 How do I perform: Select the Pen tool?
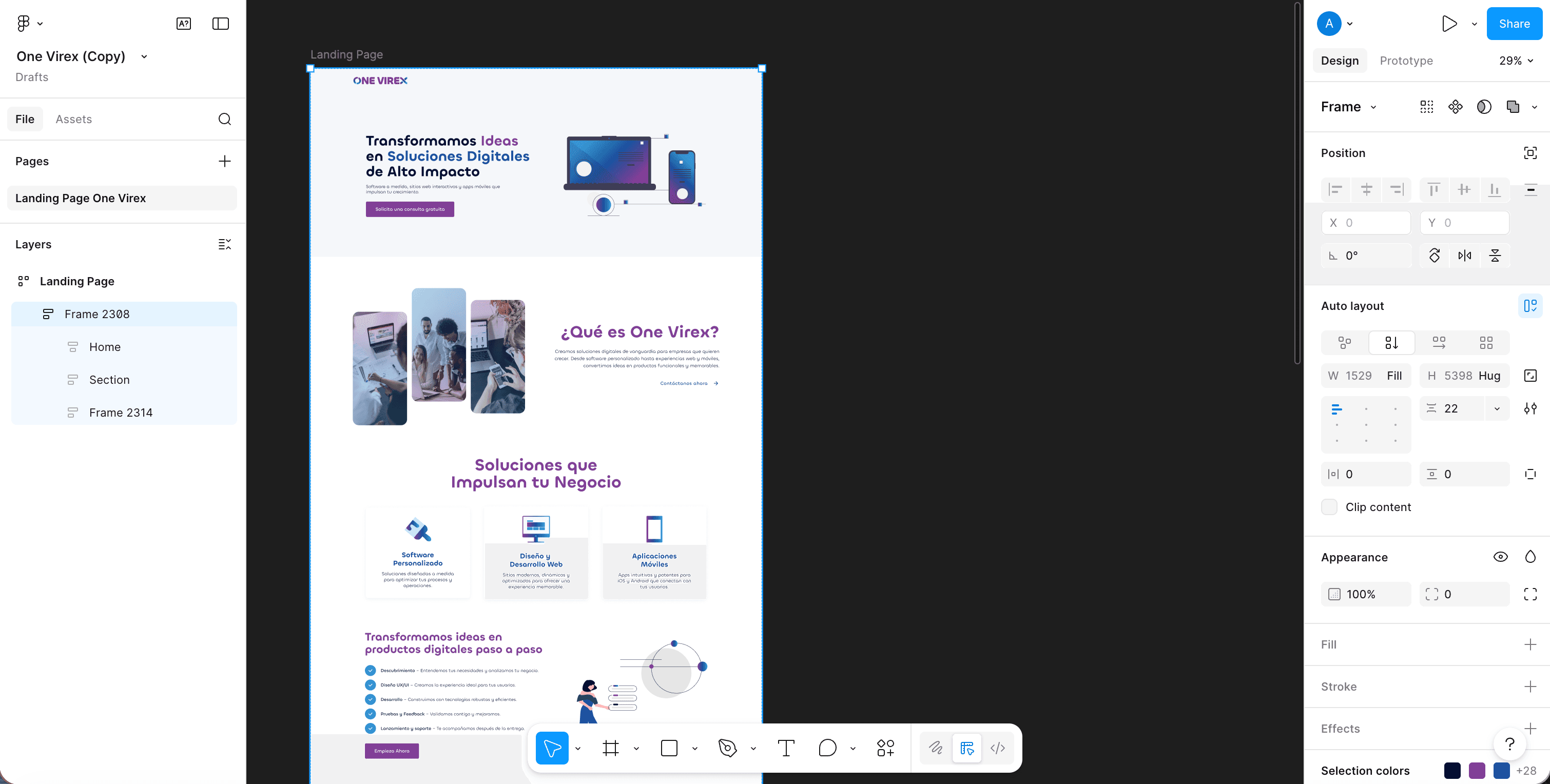727,748
